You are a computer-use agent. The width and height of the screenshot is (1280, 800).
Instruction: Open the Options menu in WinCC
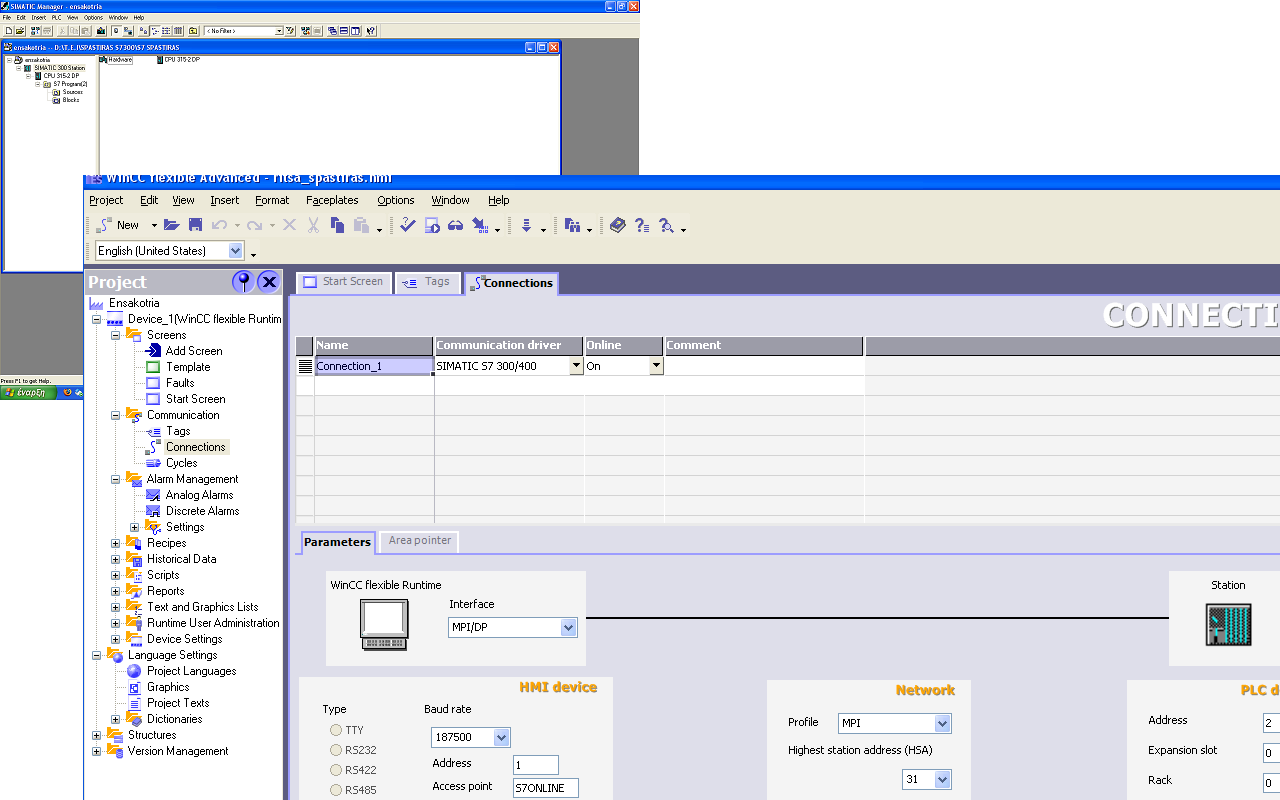(x=396, y=200)
